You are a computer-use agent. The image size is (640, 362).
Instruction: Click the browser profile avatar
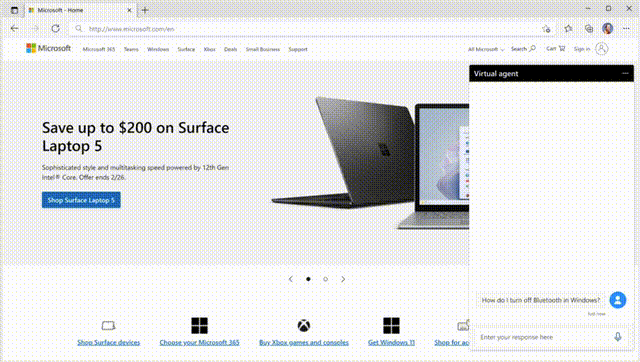click(607, 29)
